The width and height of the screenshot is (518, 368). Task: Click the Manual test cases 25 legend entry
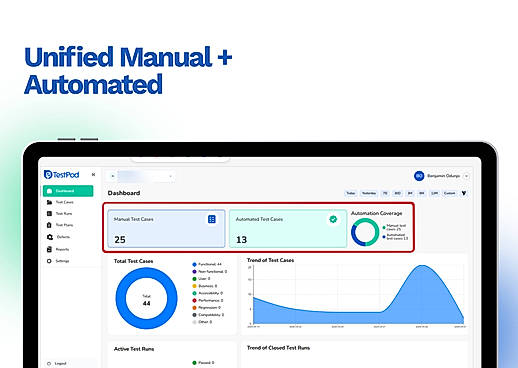point(394,227)
